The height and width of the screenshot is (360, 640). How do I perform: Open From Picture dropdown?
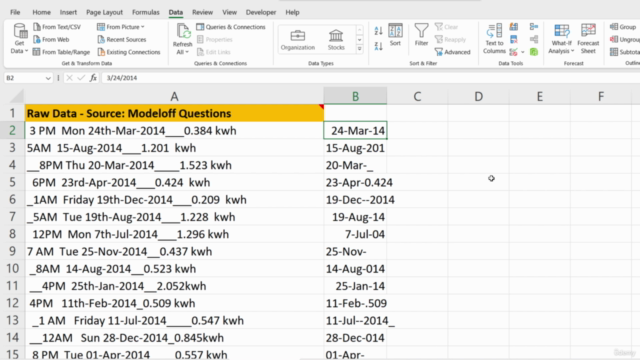point(121,27)
